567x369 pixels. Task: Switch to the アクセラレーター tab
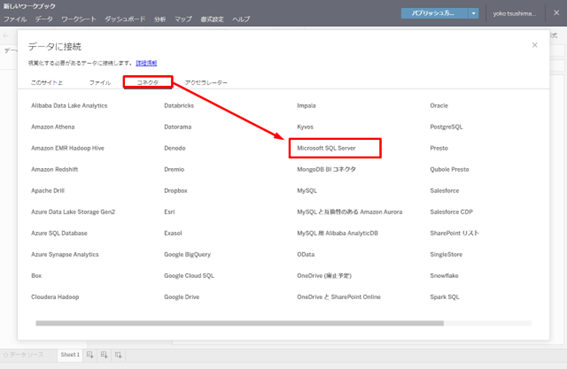(x=206, y=82)
